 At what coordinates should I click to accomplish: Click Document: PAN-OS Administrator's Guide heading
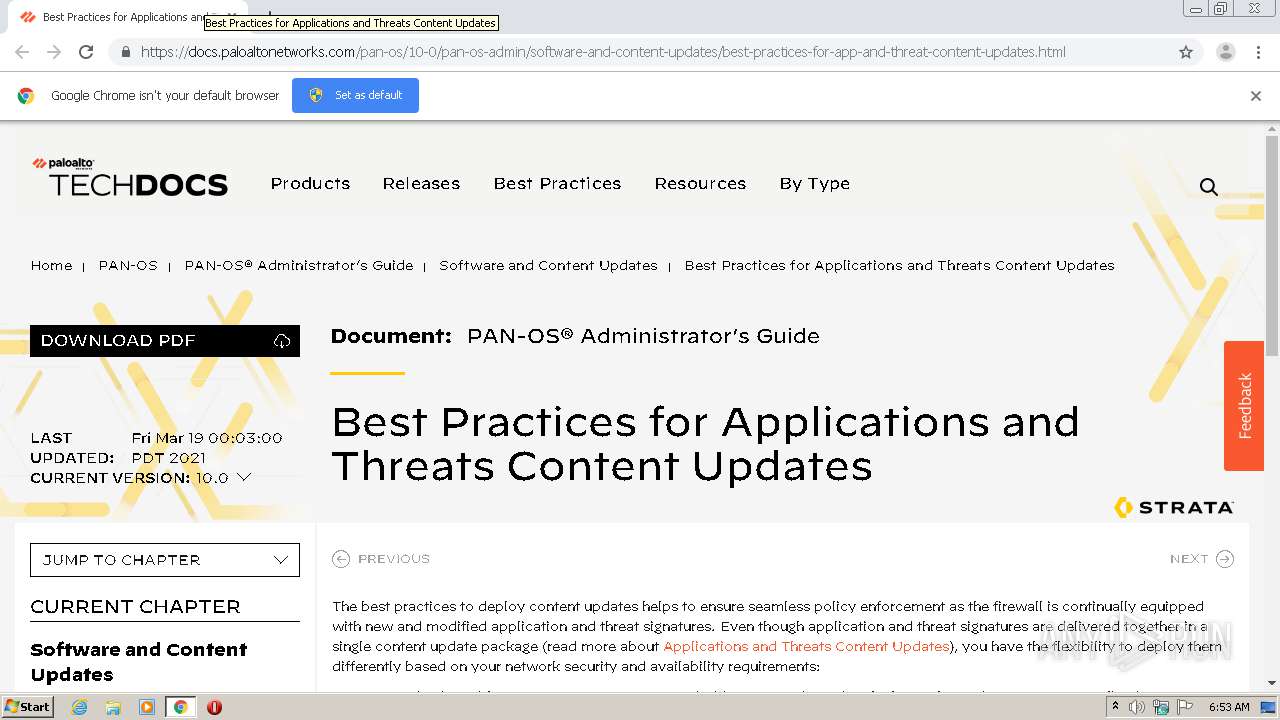[575, 337]
